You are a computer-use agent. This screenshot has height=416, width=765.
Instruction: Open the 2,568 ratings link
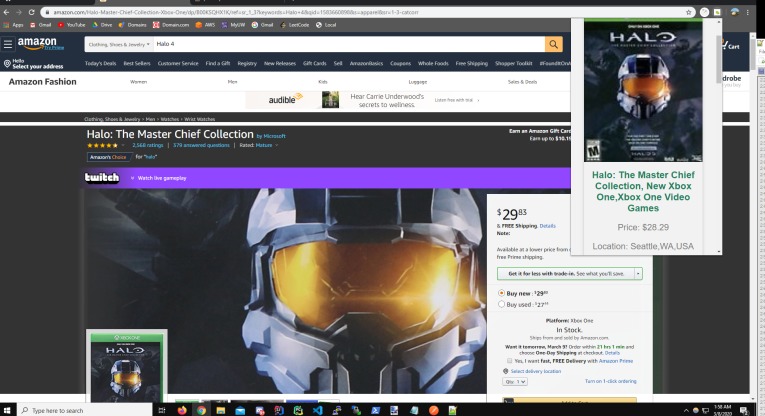(148, 145)
